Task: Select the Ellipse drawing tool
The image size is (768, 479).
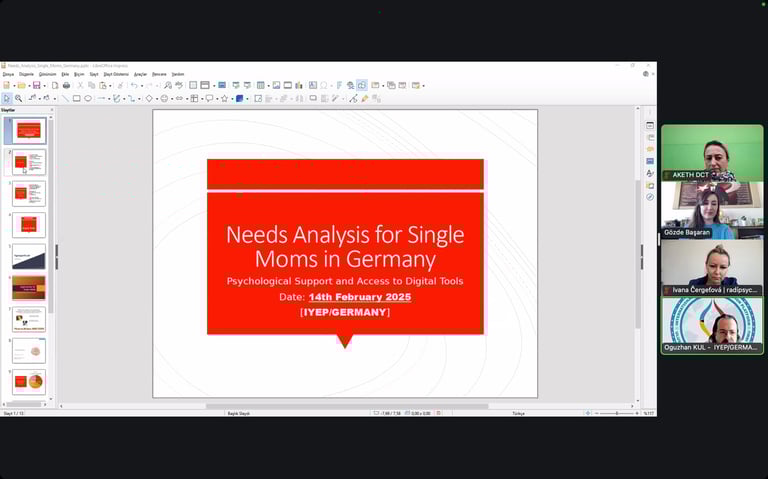Action: [88, 98]
